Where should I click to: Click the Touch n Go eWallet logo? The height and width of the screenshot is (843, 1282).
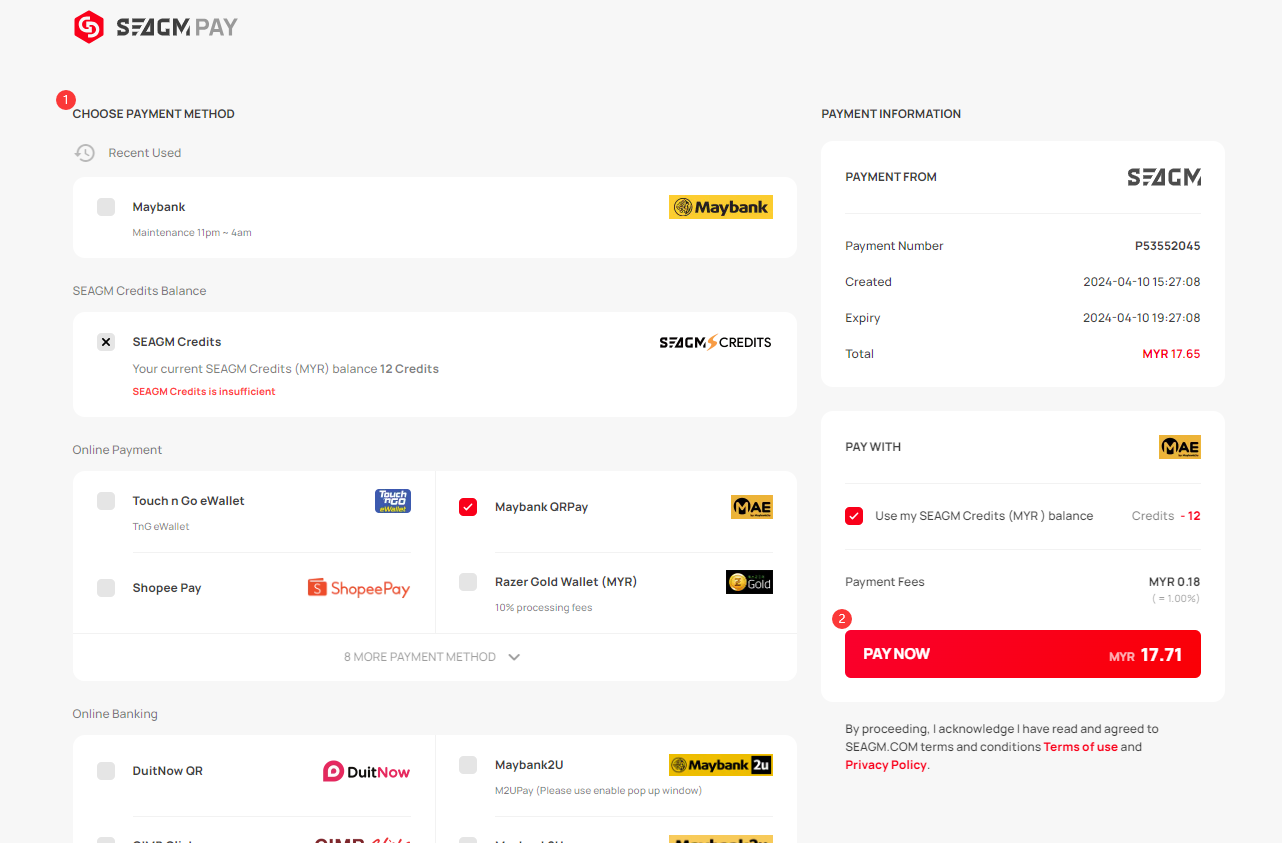(x=393, y=501)
